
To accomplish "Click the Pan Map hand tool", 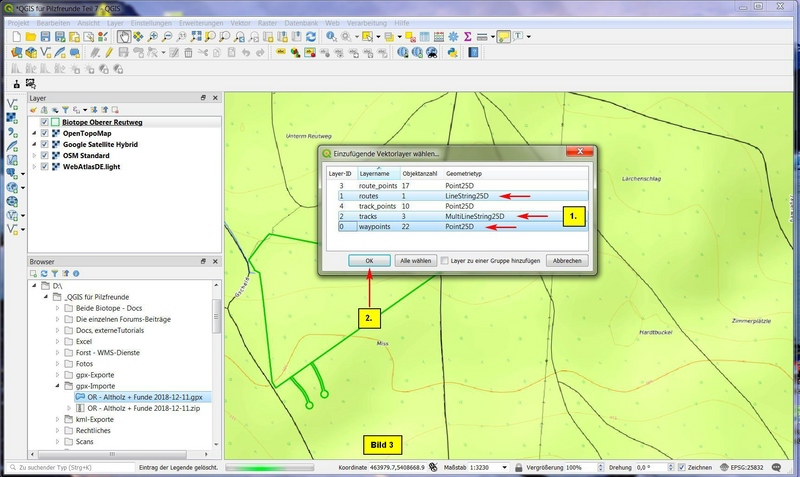I will click(122, 36).
